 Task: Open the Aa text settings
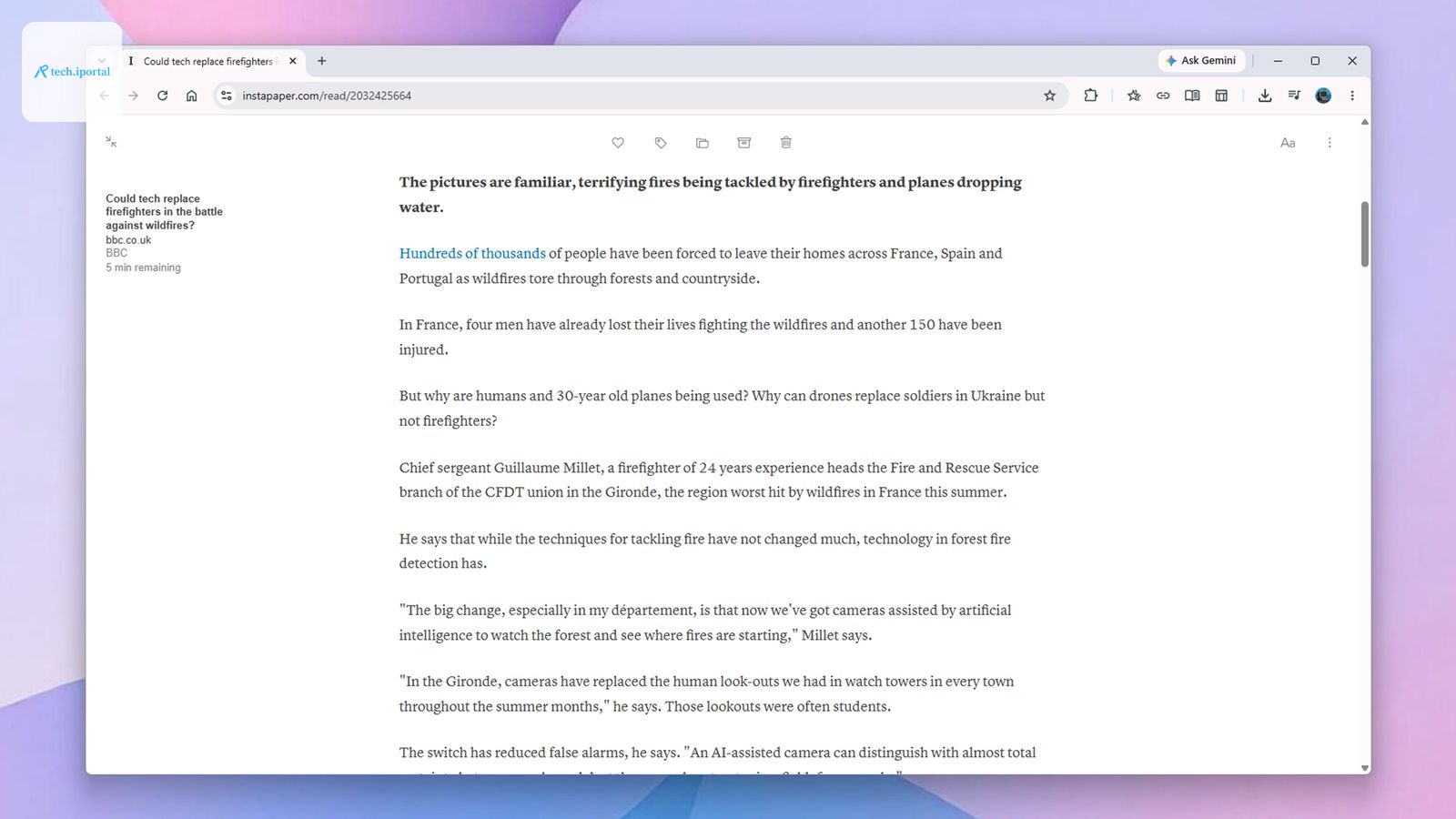coord(1288,143)
